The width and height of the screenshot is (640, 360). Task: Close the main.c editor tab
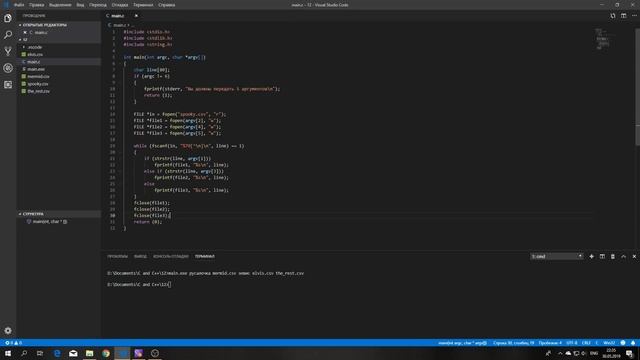coord(136,16)
